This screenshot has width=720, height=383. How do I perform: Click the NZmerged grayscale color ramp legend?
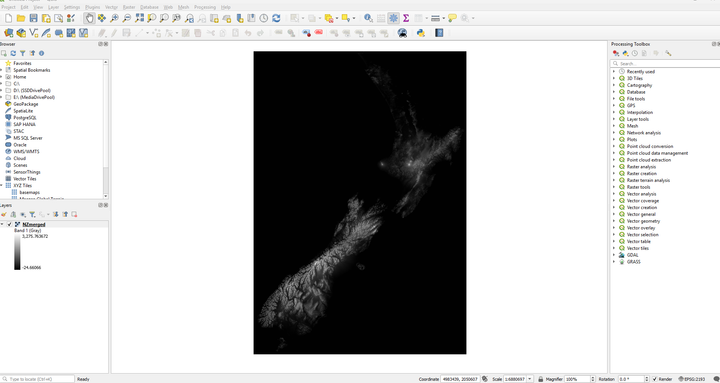[17, 252]
